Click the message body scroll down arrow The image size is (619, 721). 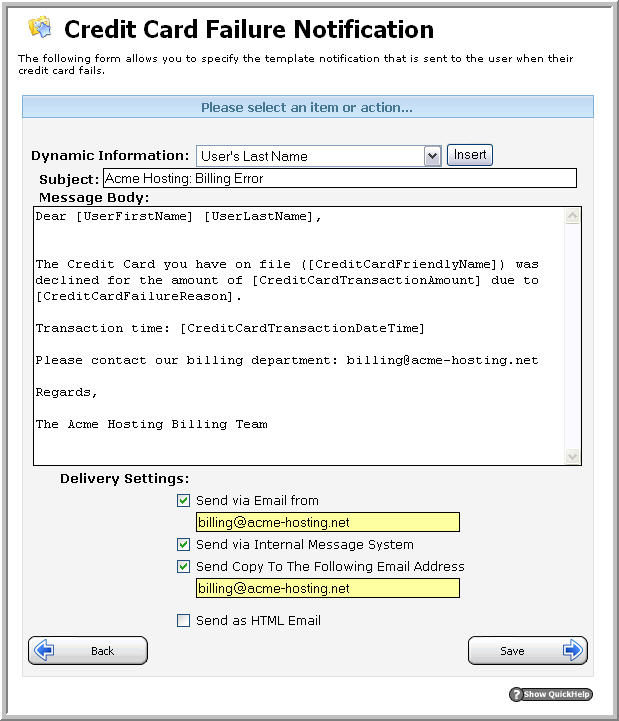[573, 456]
